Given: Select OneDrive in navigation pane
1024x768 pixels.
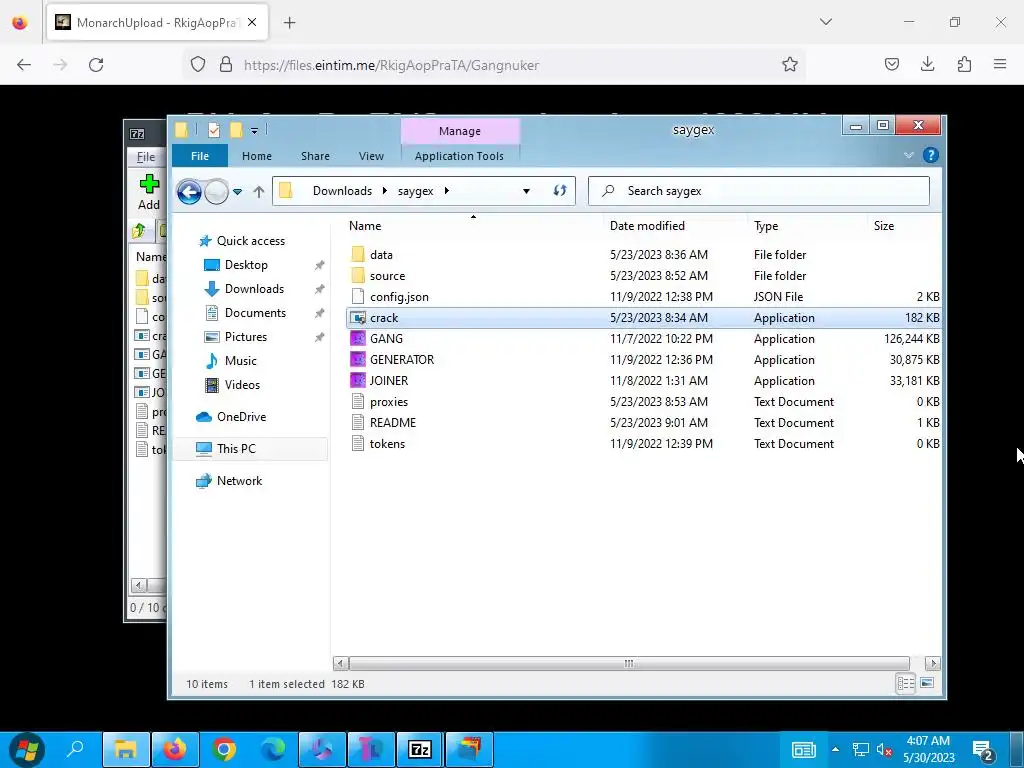Looking at the screenshot, I should pos(241,417).
